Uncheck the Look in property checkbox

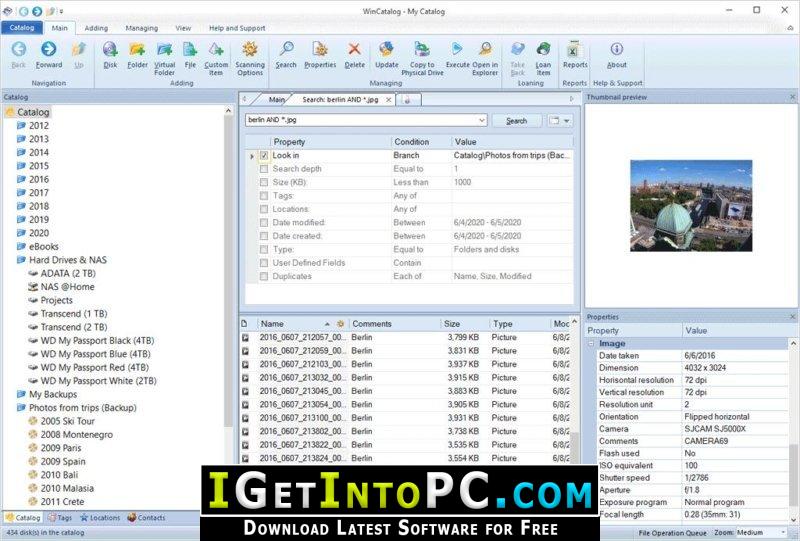(264, 155)
